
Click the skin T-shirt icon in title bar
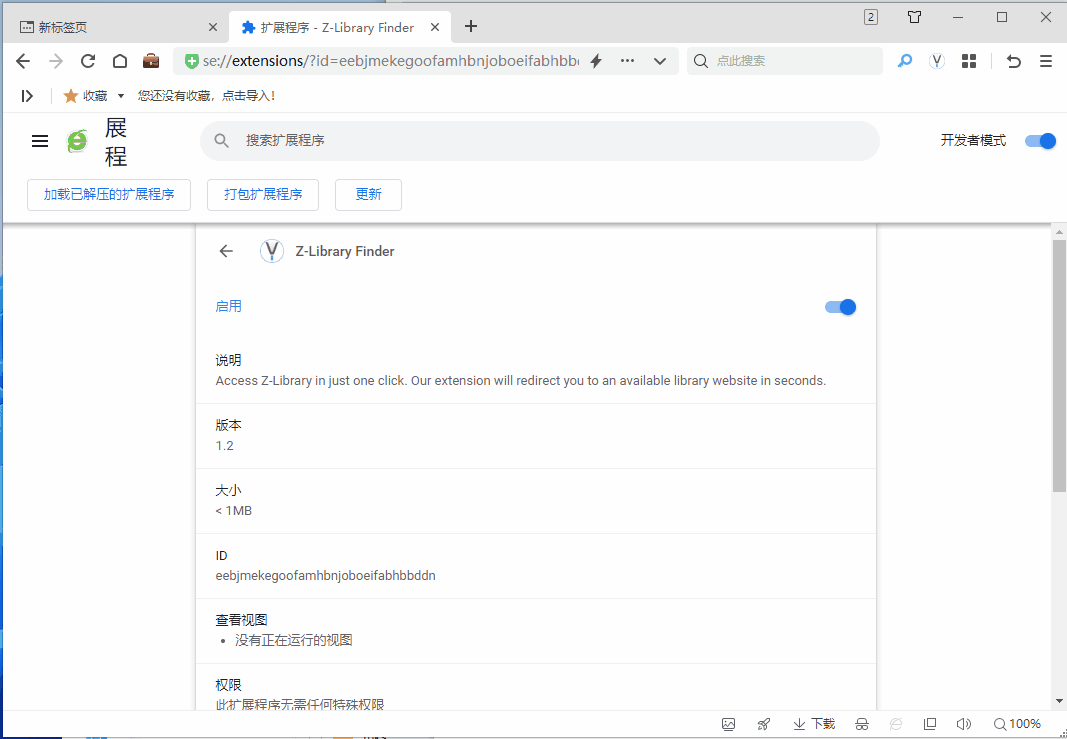click(914, 17)
